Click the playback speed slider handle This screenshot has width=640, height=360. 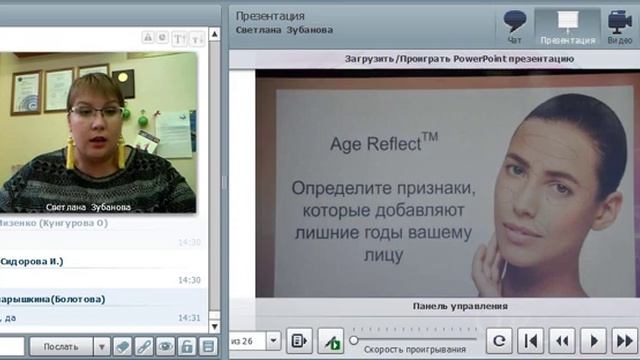354,340
